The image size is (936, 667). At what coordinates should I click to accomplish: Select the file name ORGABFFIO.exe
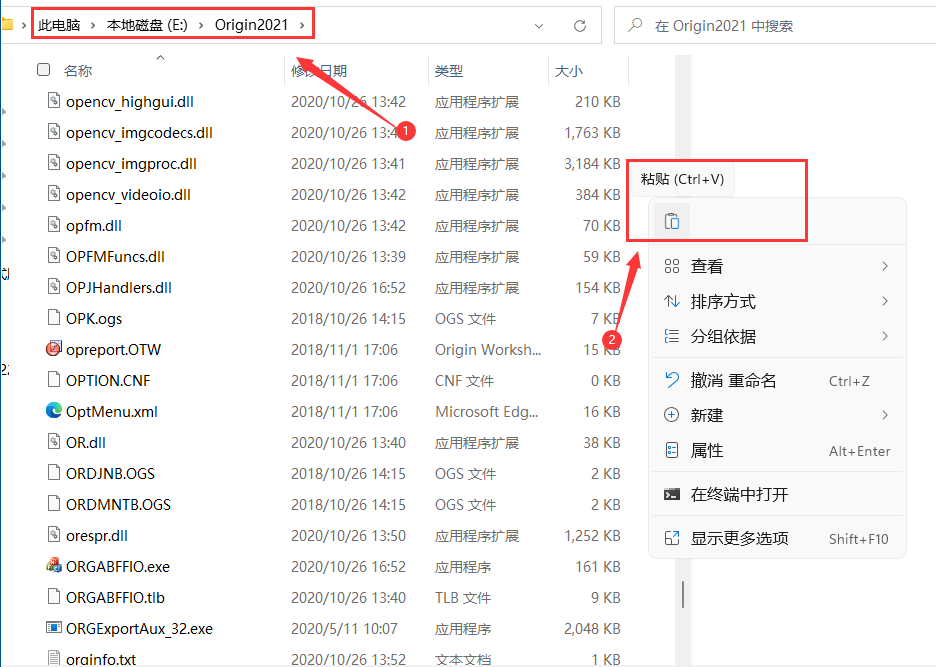[x=118, y=567]
